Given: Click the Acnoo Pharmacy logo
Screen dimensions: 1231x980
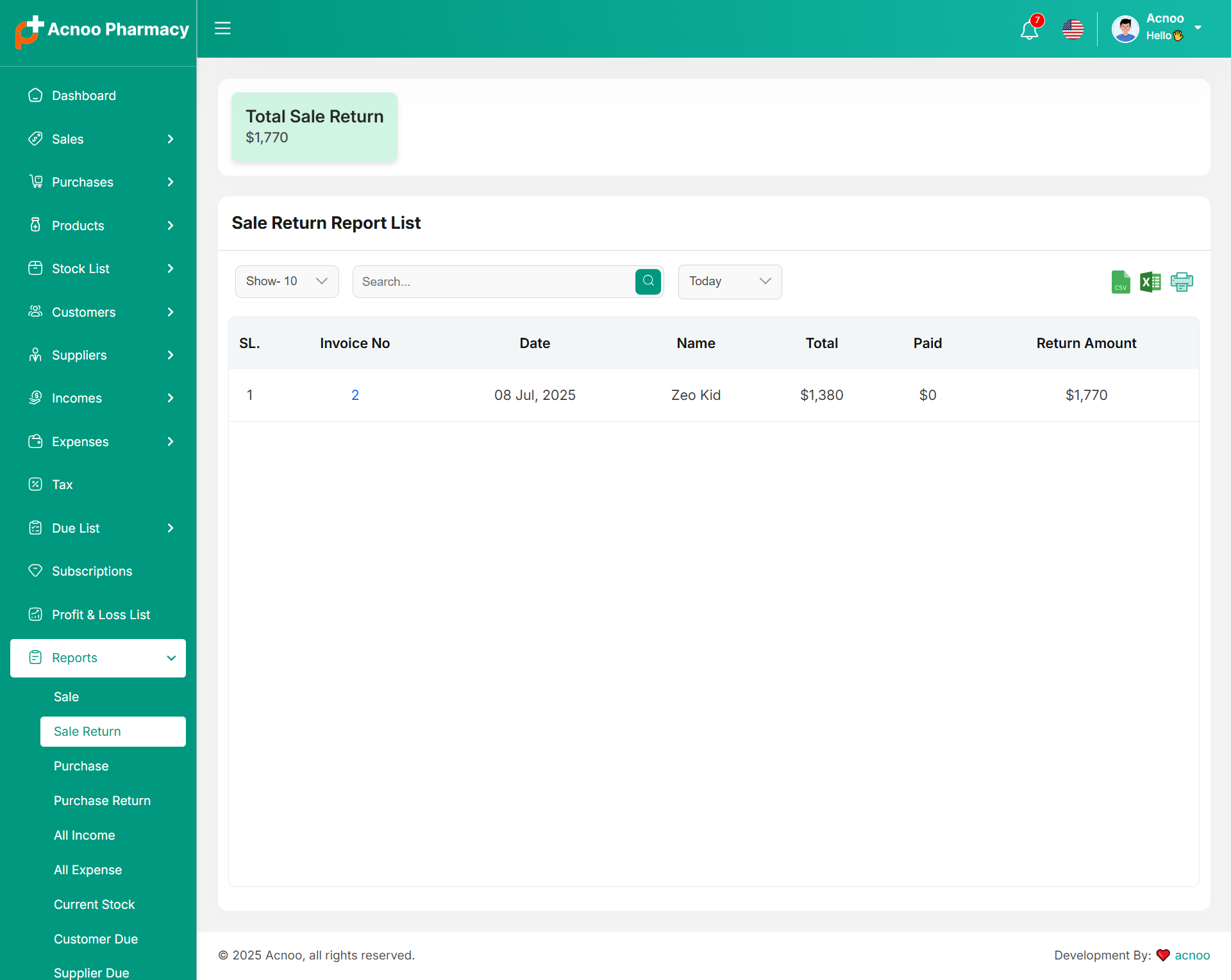Looking at the screenshot, I should tap(102, 30).
